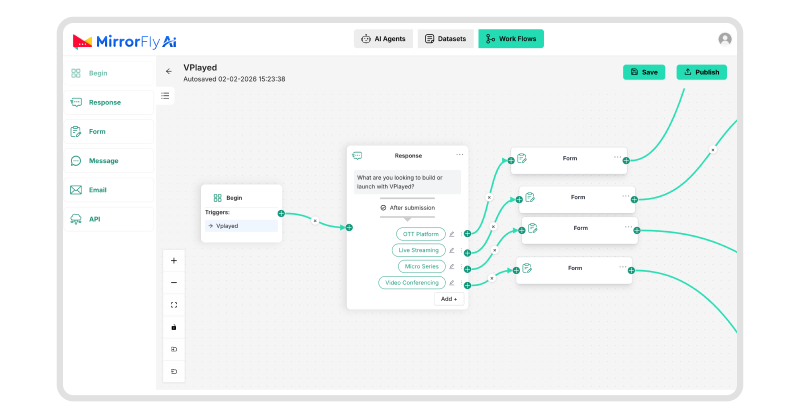Click the MirrorFly AI logo
The image size is (800, 418).
[x=124, y=41]
